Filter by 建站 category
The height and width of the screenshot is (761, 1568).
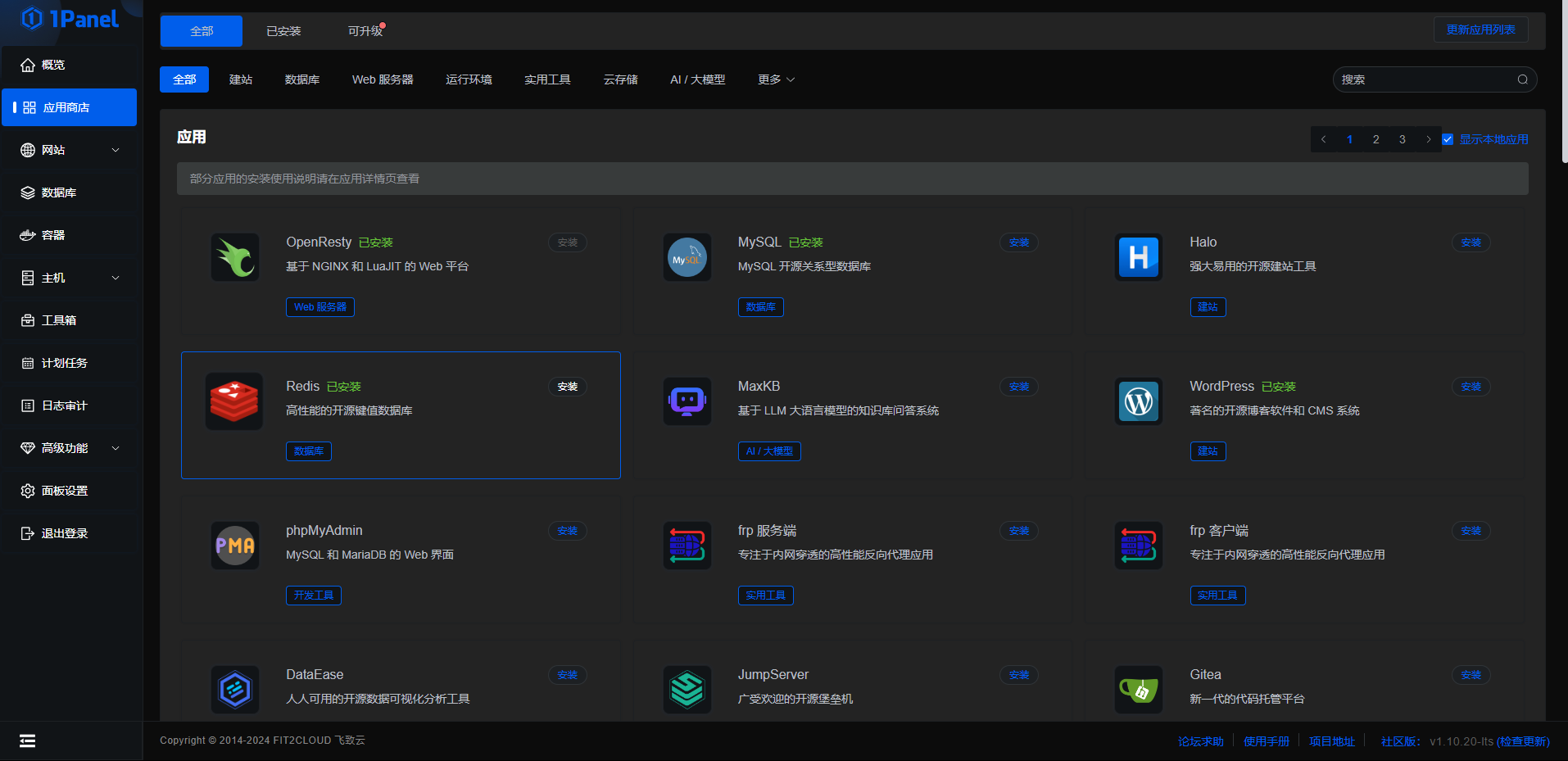(x=241, y=79)
